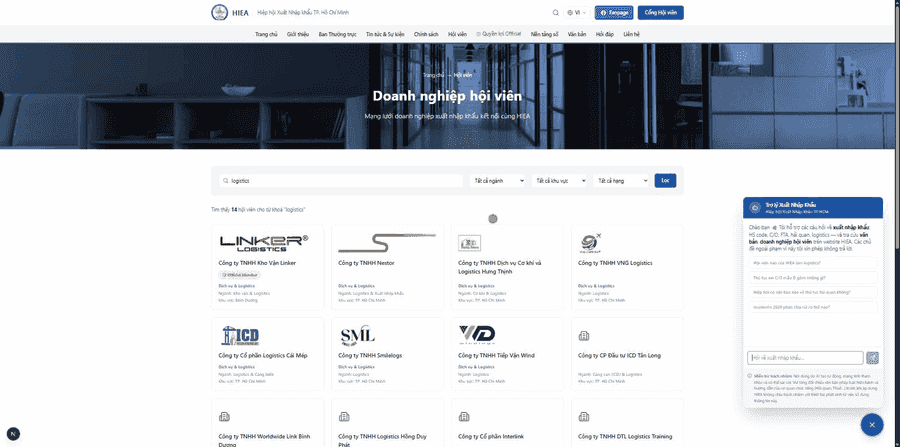Open the Nền tảng số menu
The image size is (900, 447).
coord(545,34)
